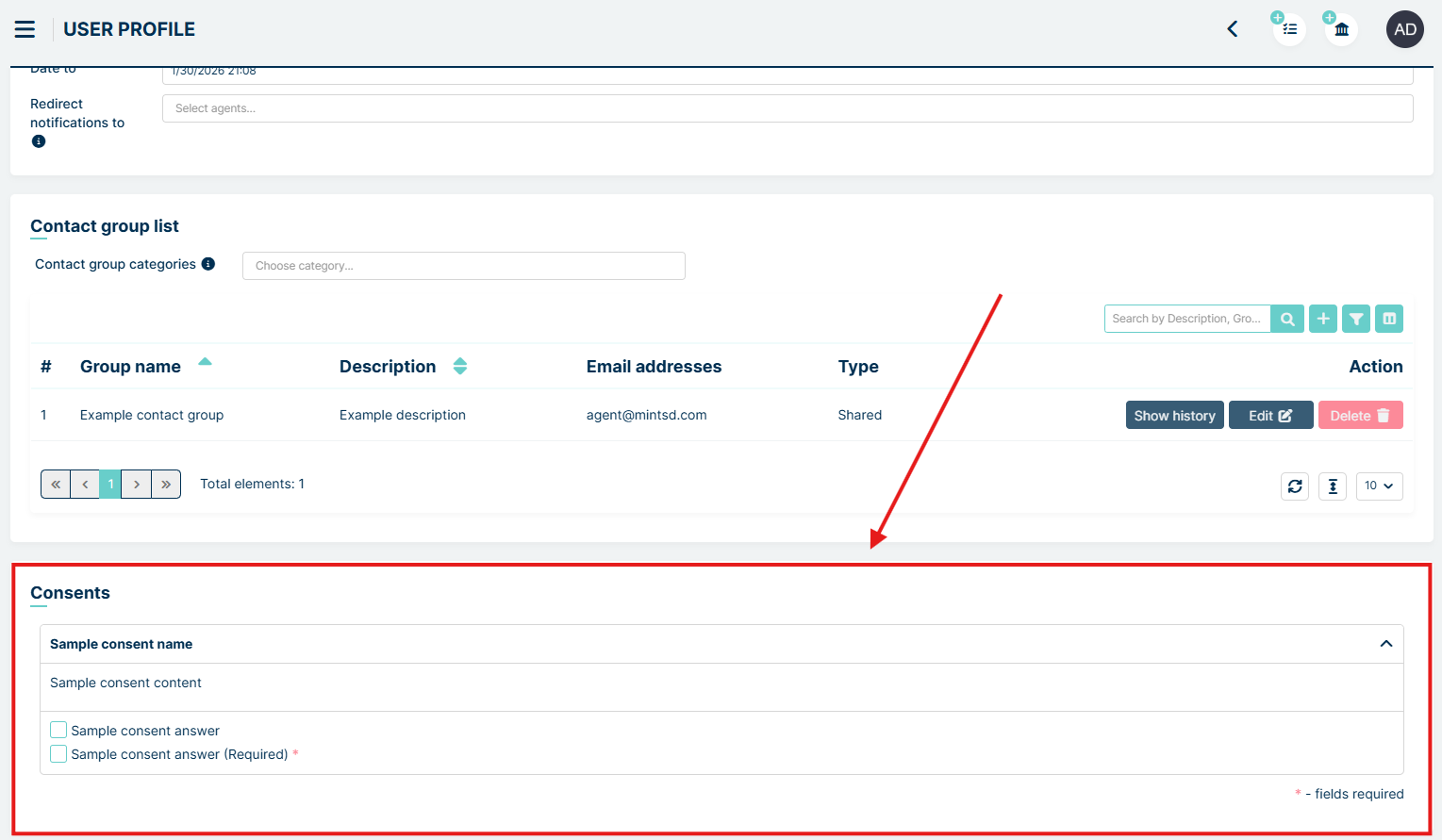Screen dimensions: 1442x840
Task: Click the add task list icon
Action: point(1289,29)
